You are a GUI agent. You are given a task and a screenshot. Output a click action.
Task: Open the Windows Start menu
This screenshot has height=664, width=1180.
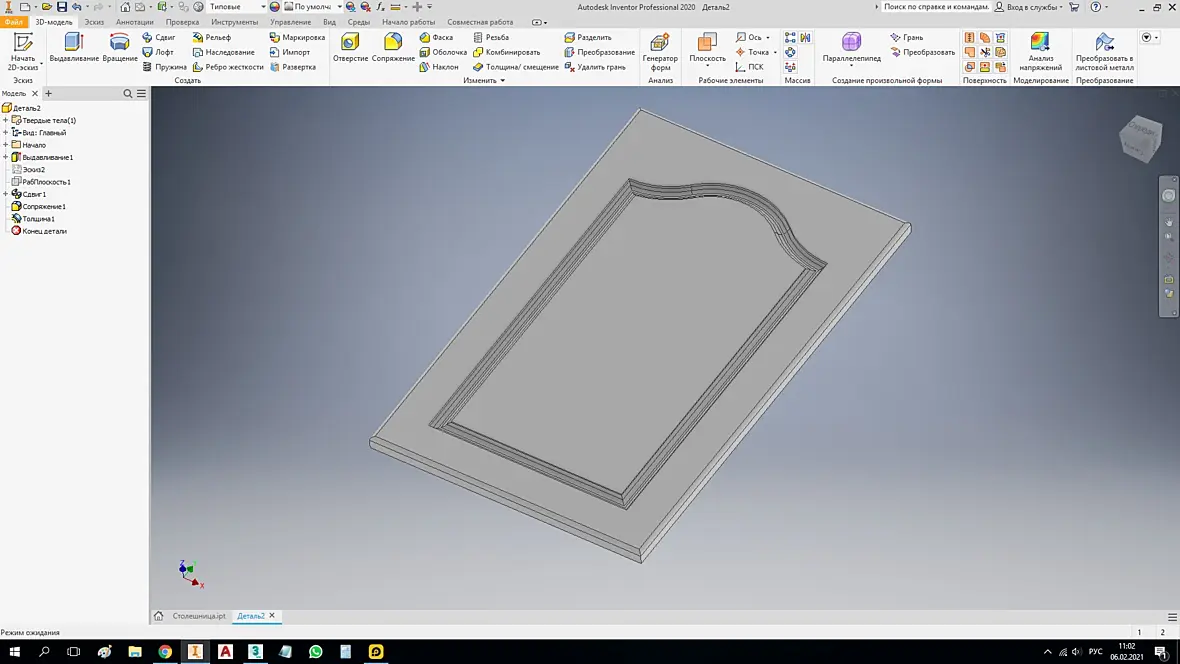pos(14,651)
